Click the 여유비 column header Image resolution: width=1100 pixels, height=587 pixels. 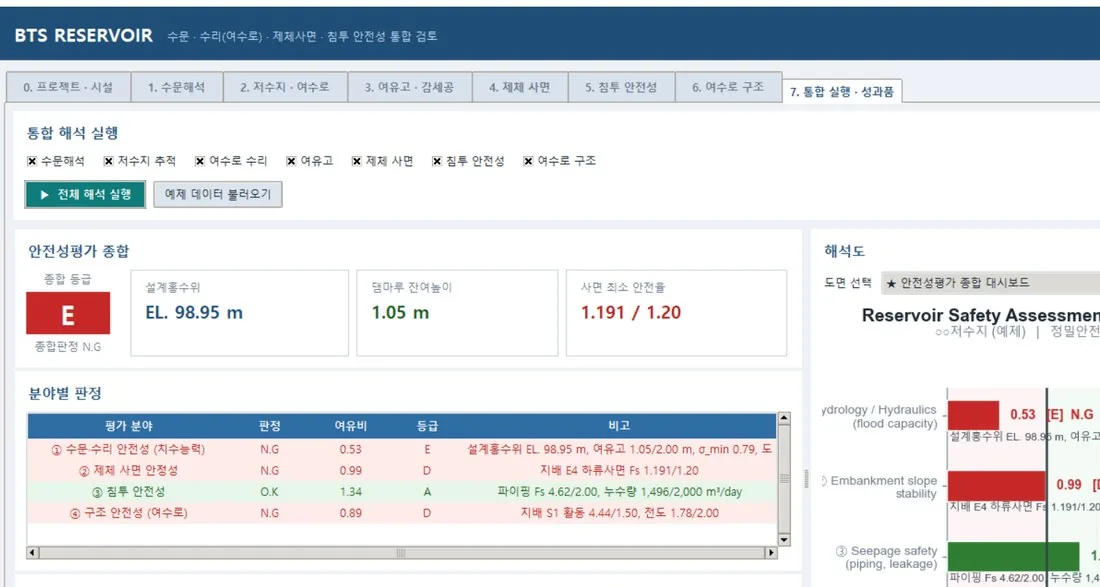350,426
